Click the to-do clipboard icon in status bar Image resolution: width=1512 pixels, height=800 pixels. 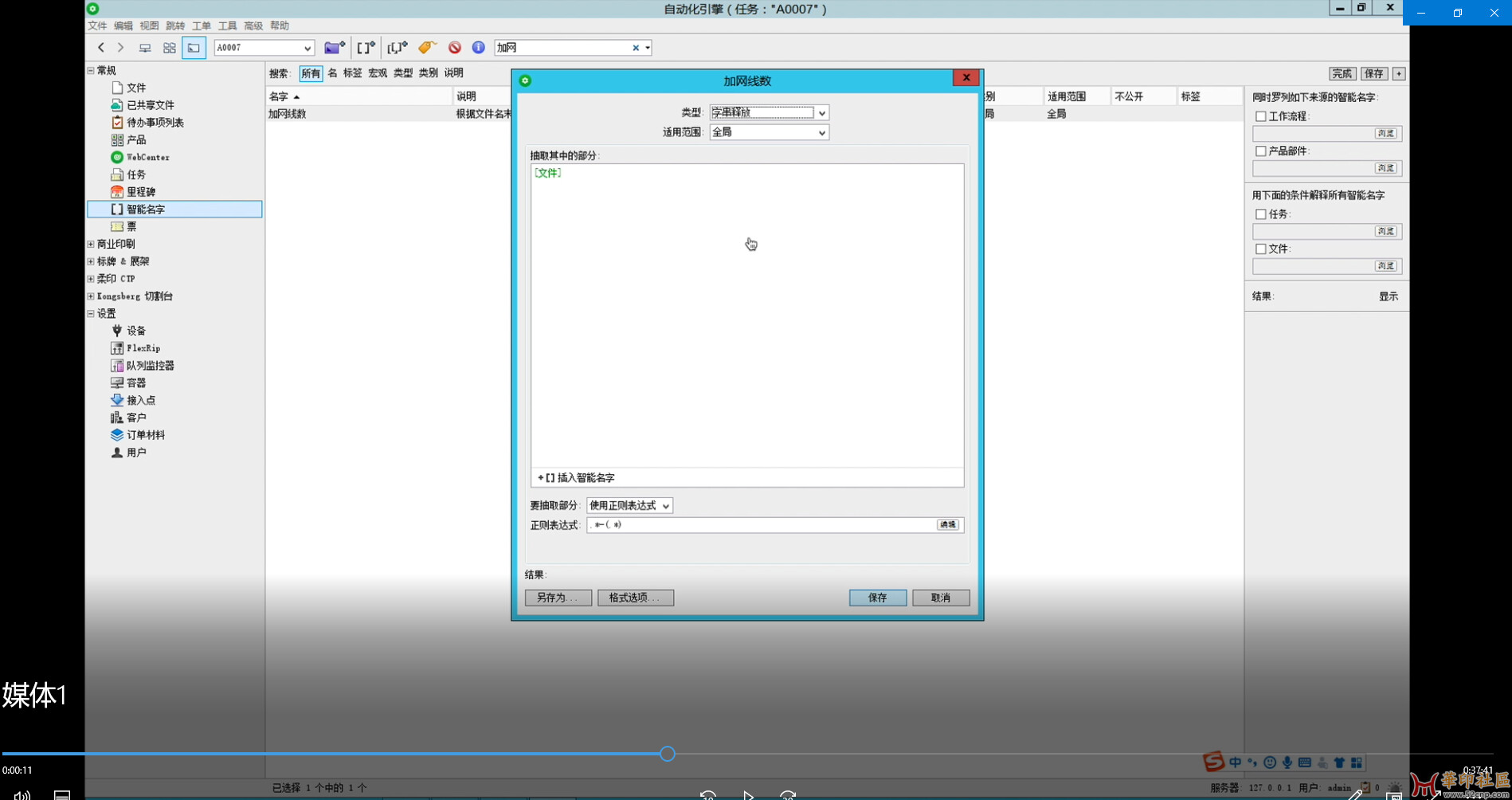tap(1366, 788)
